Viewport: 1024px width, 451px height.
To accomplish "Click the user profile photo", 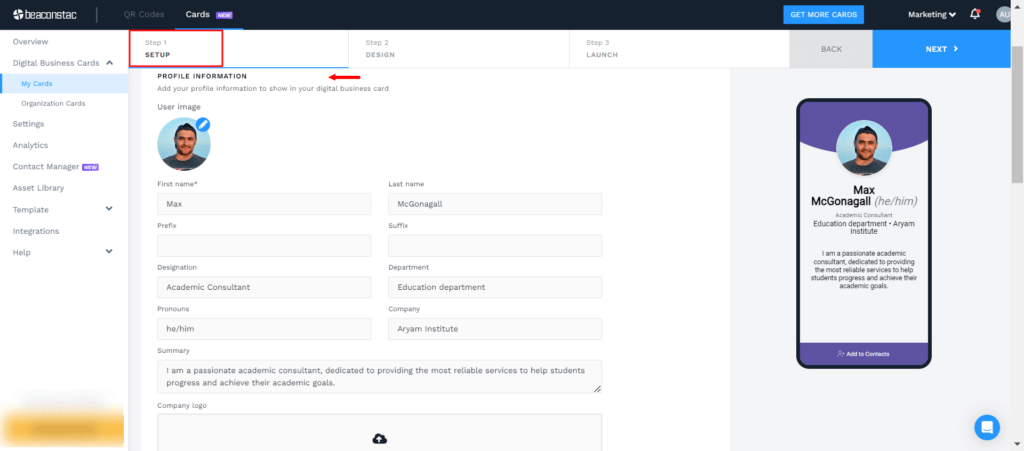I will (184, 145).
